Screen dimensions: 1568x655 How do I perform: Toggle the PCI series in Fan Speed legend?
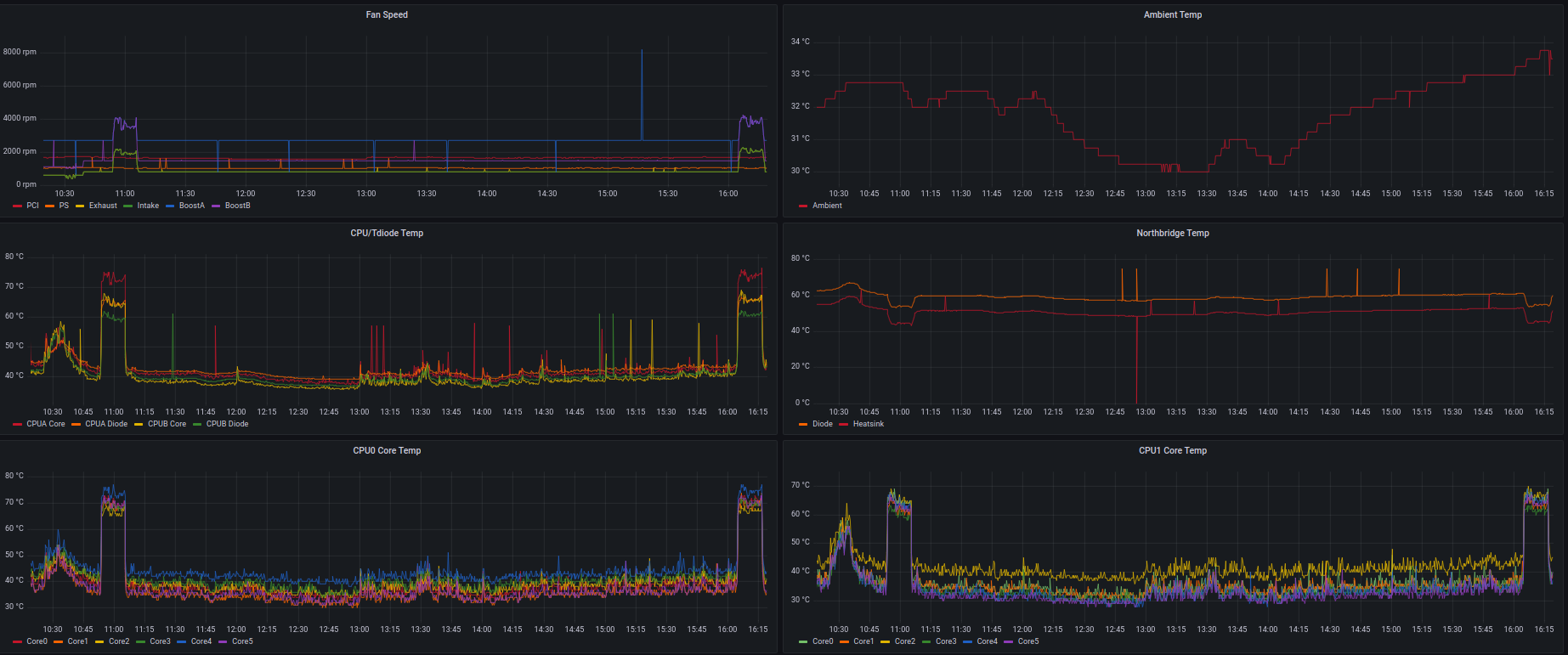pos(32,206)
